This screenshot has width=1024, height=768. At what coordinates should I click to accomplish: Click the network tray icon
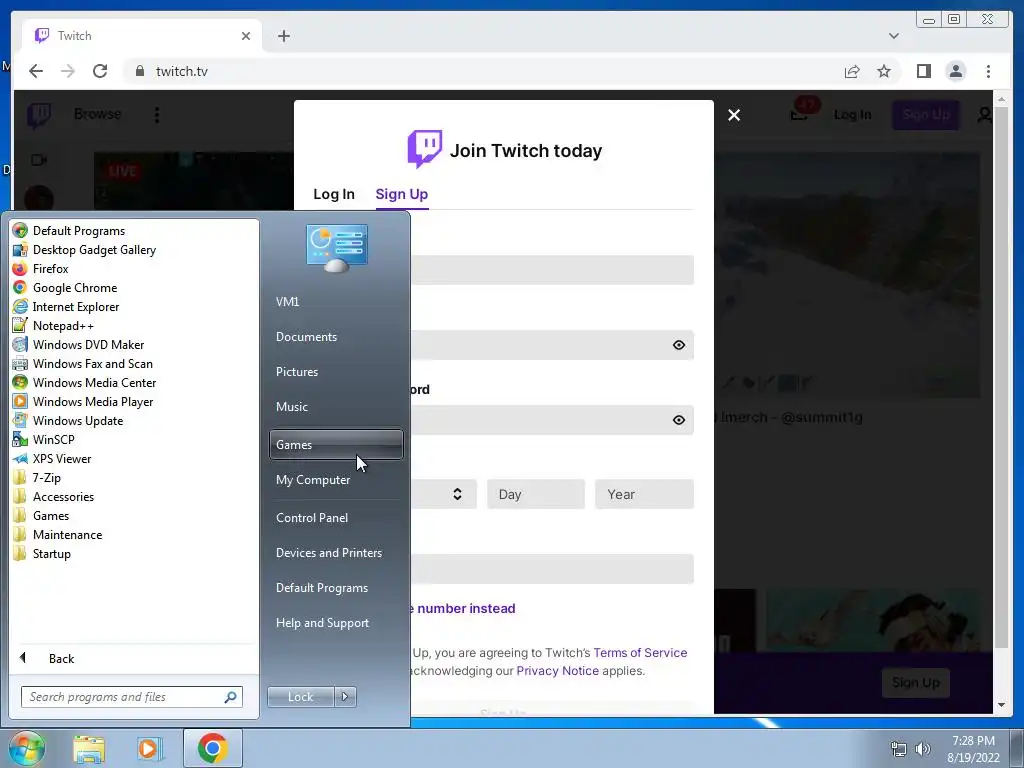click(899, 748)
